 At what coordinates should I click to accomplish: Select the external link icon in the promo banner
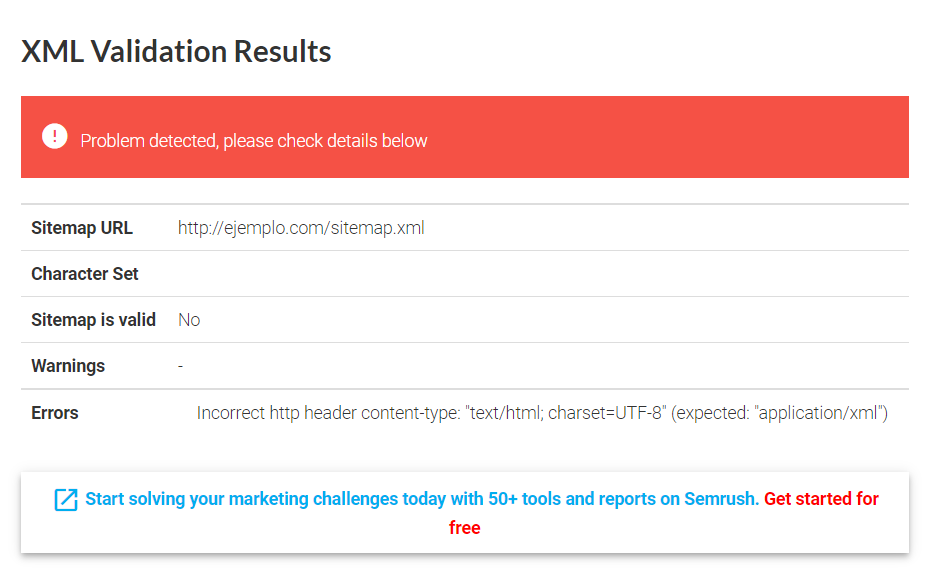pyautogui.click(x=66, y=499)
